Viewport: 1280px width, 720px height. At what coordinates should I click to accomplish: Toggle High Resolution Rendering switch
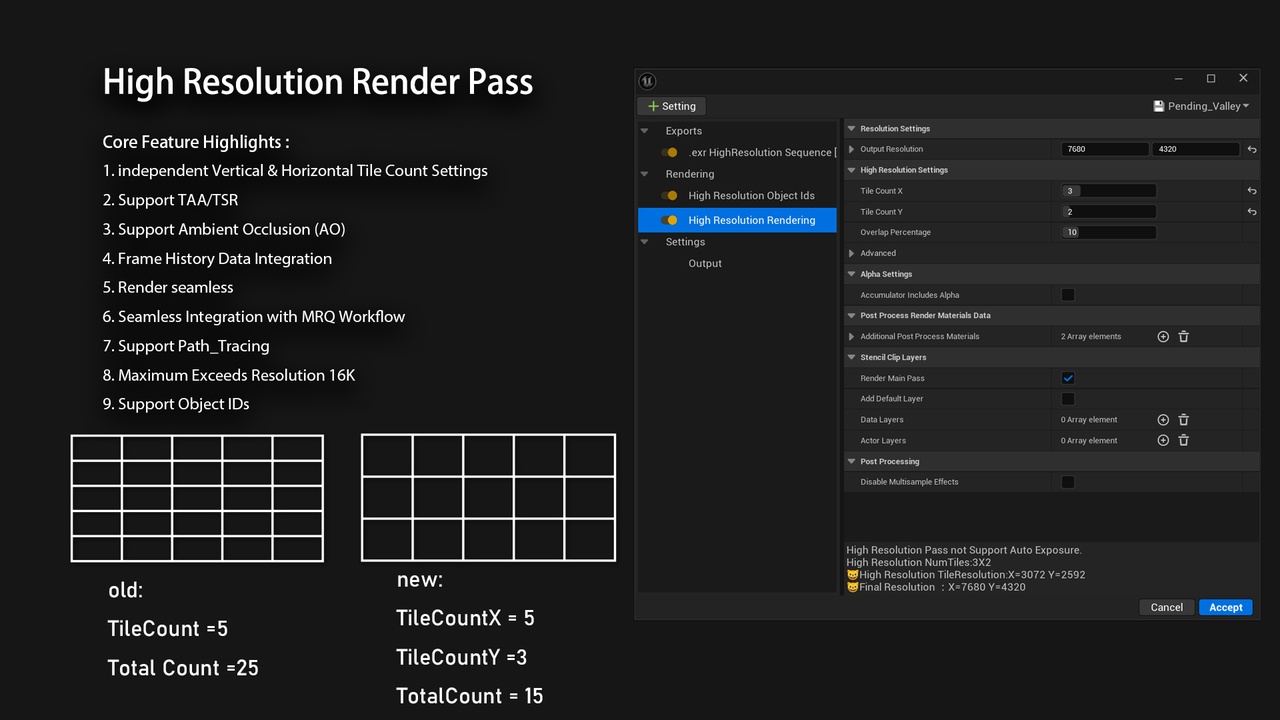670,220
